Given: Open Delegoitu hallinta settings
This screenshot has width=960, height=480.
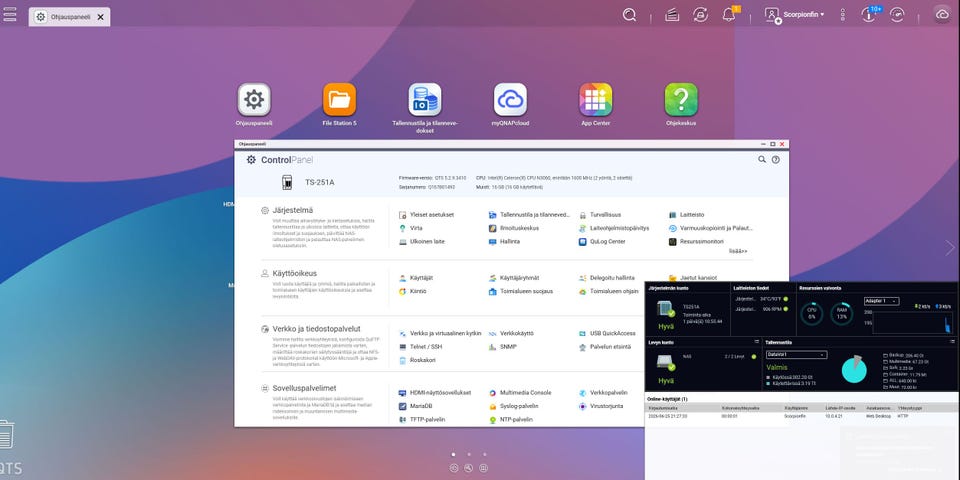Looking at the screenshot, I should coord(607,278).
